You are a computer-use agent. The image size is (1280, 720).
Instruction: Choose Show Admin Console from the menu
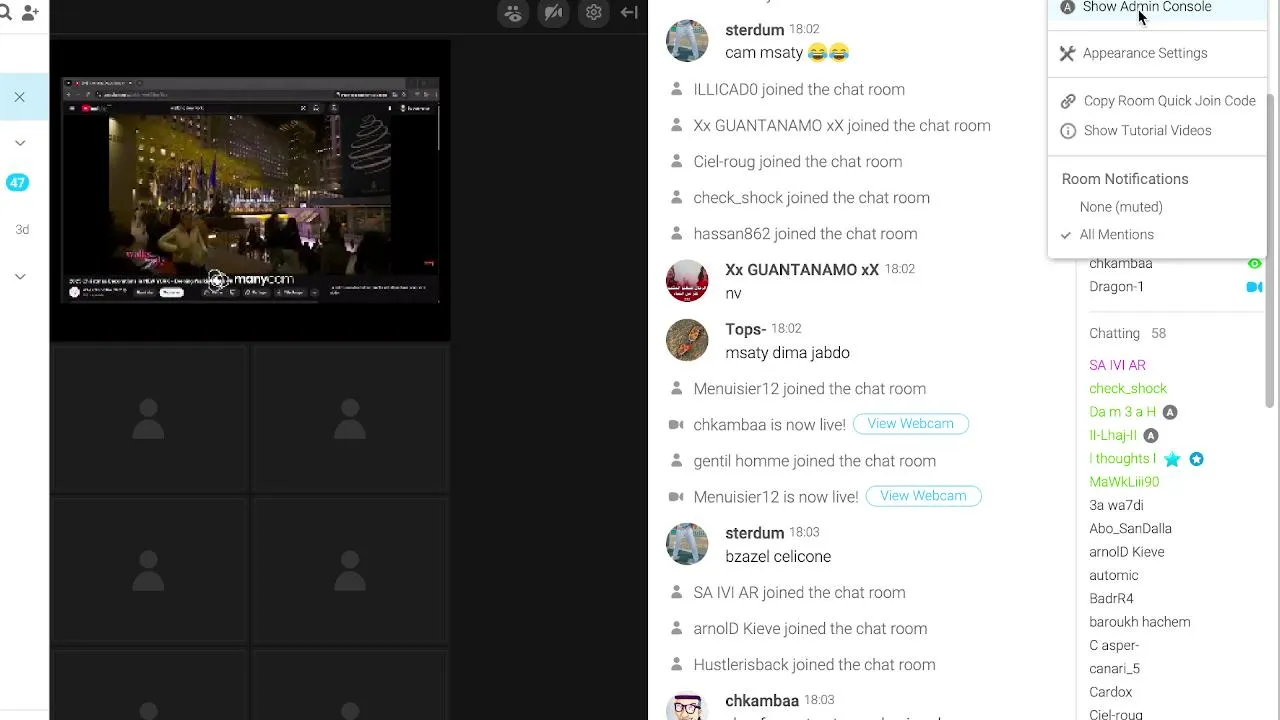point(1147,7)
